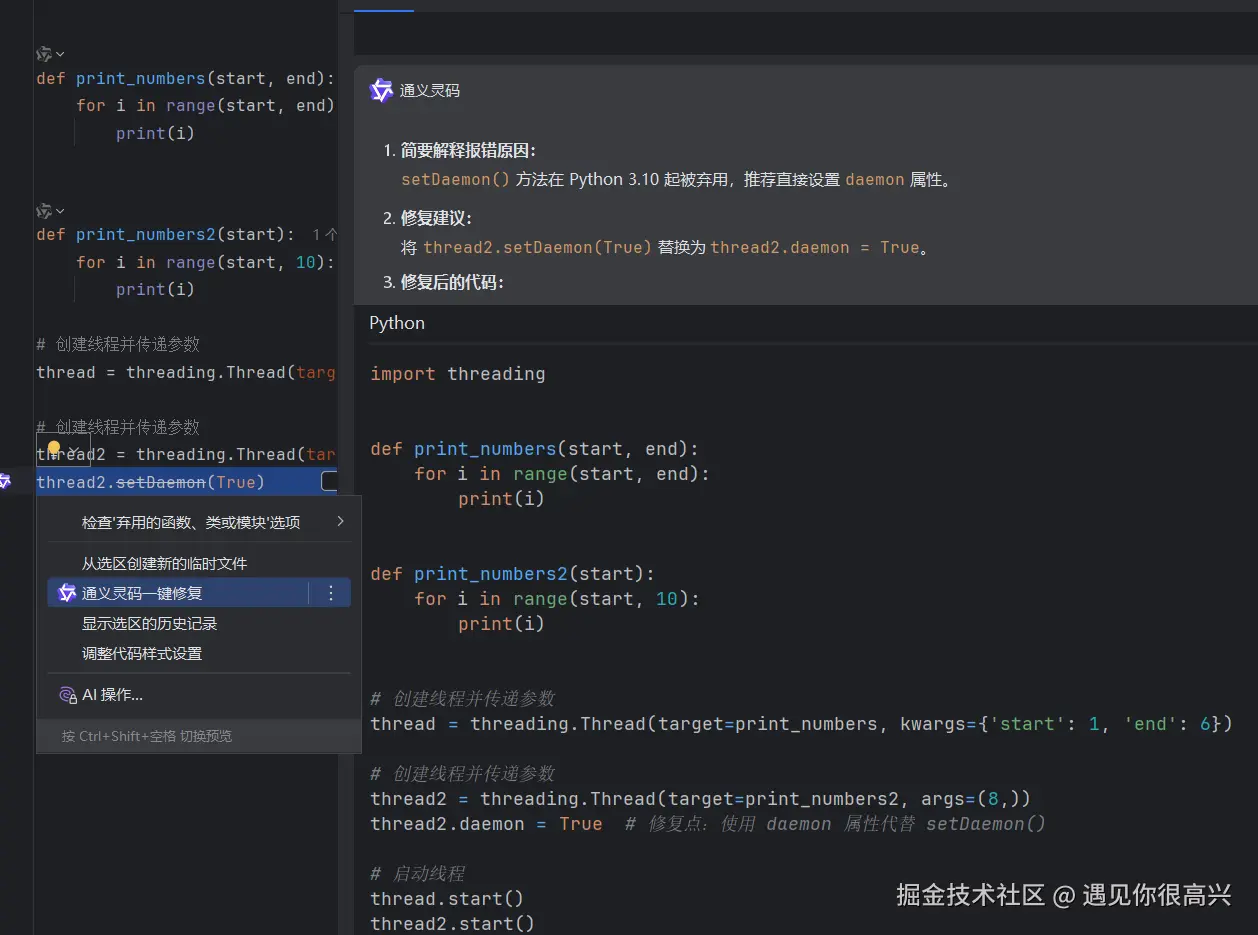Click comment 修复点:使用 daemon 属性代替 setDaemon()
Screen dimensions: 1258x935
coord(836,824)
